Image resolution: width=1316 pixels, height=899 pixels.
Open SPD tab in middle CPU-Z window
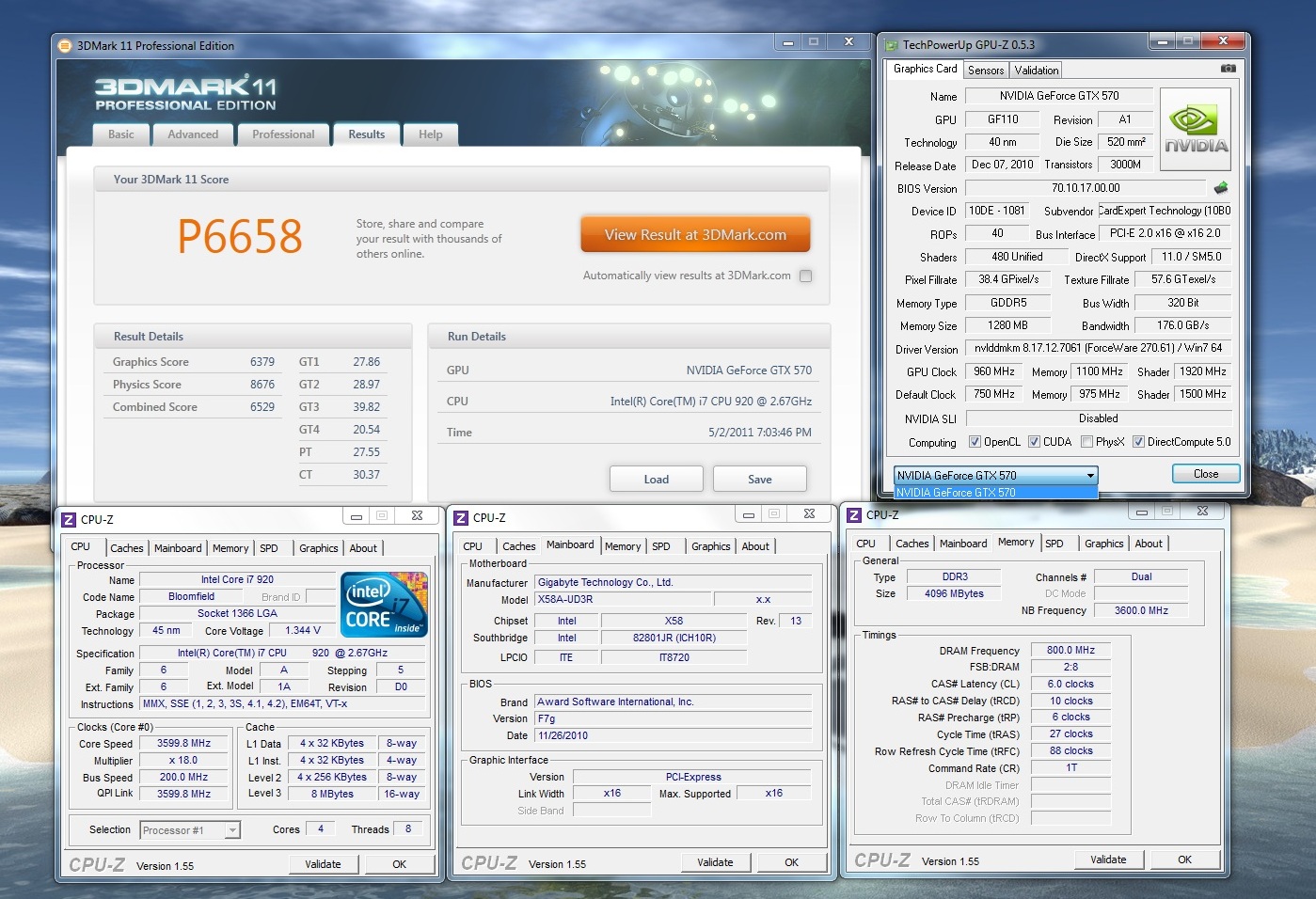click(x=661, y=546)
